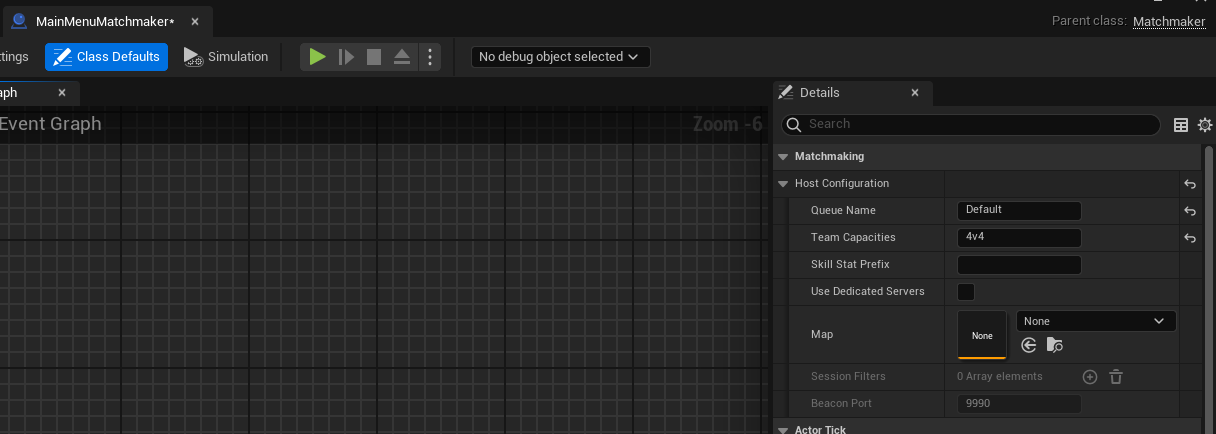Open the property matrix grid view icon

1181,125
